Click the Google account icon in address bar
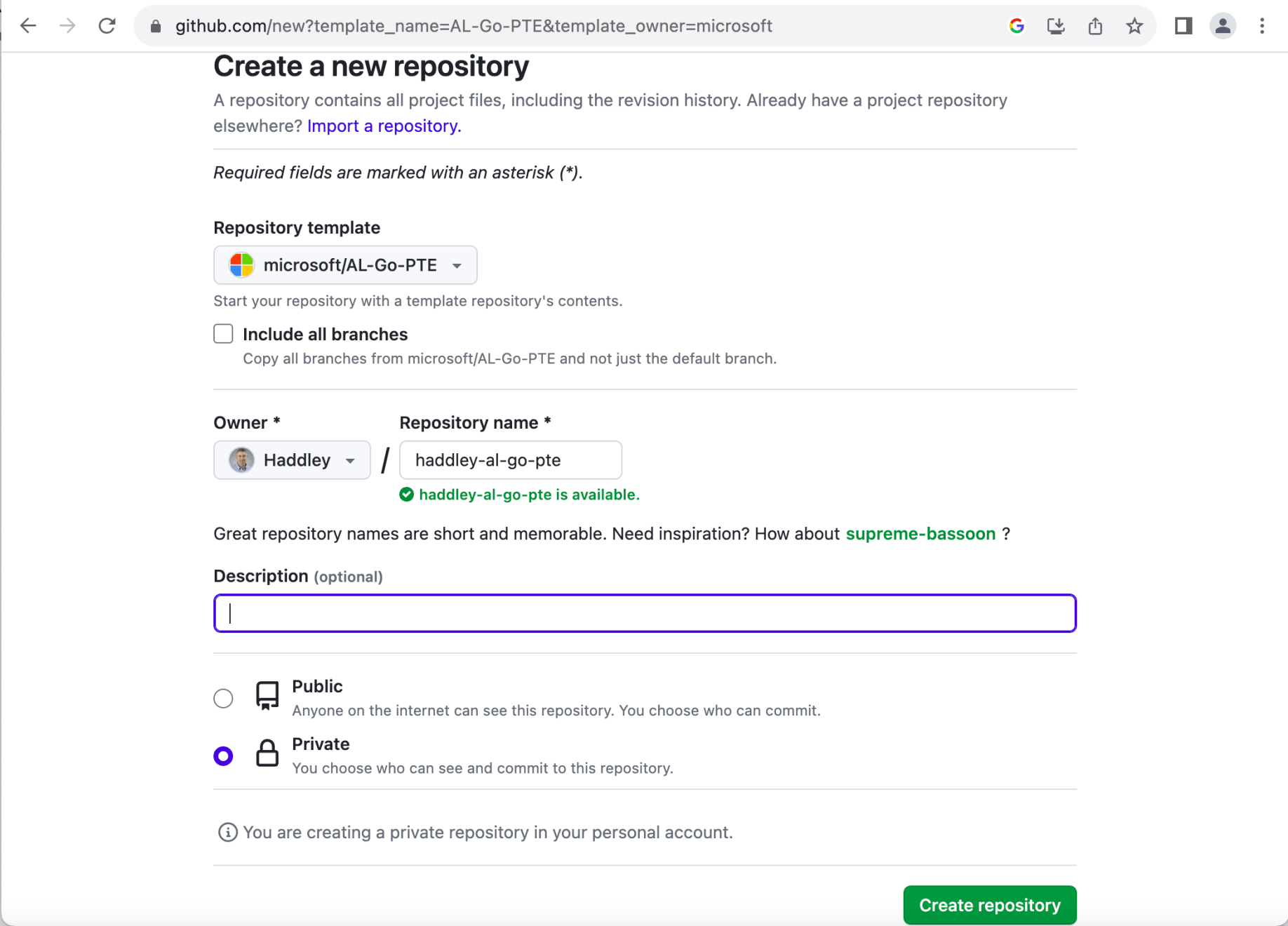This screenshot has width=1288, height=926. point(1017,26)
